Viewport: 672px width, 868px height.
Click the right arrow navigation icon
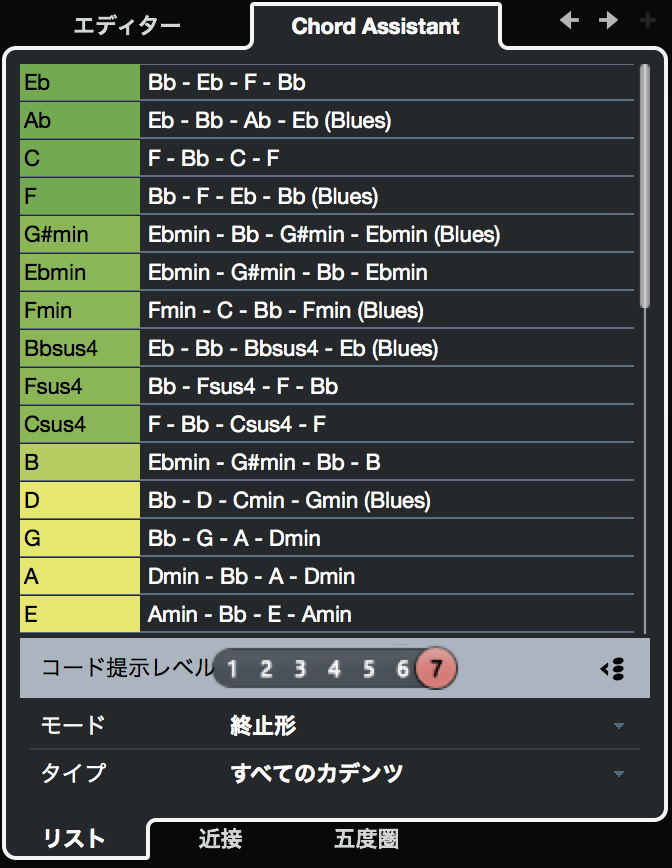pyautogui.click(x=608, y=21)
